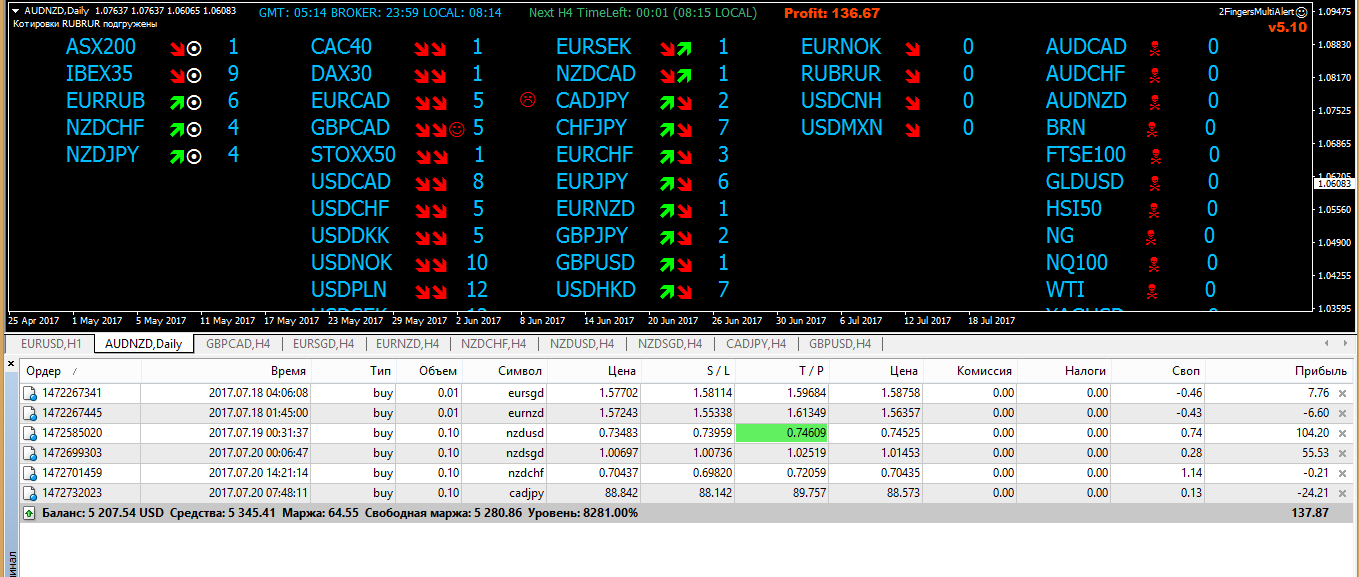The image size is (1359, 577).
Task: Click the skull icon next to BRN
Action: point(1151,129)
